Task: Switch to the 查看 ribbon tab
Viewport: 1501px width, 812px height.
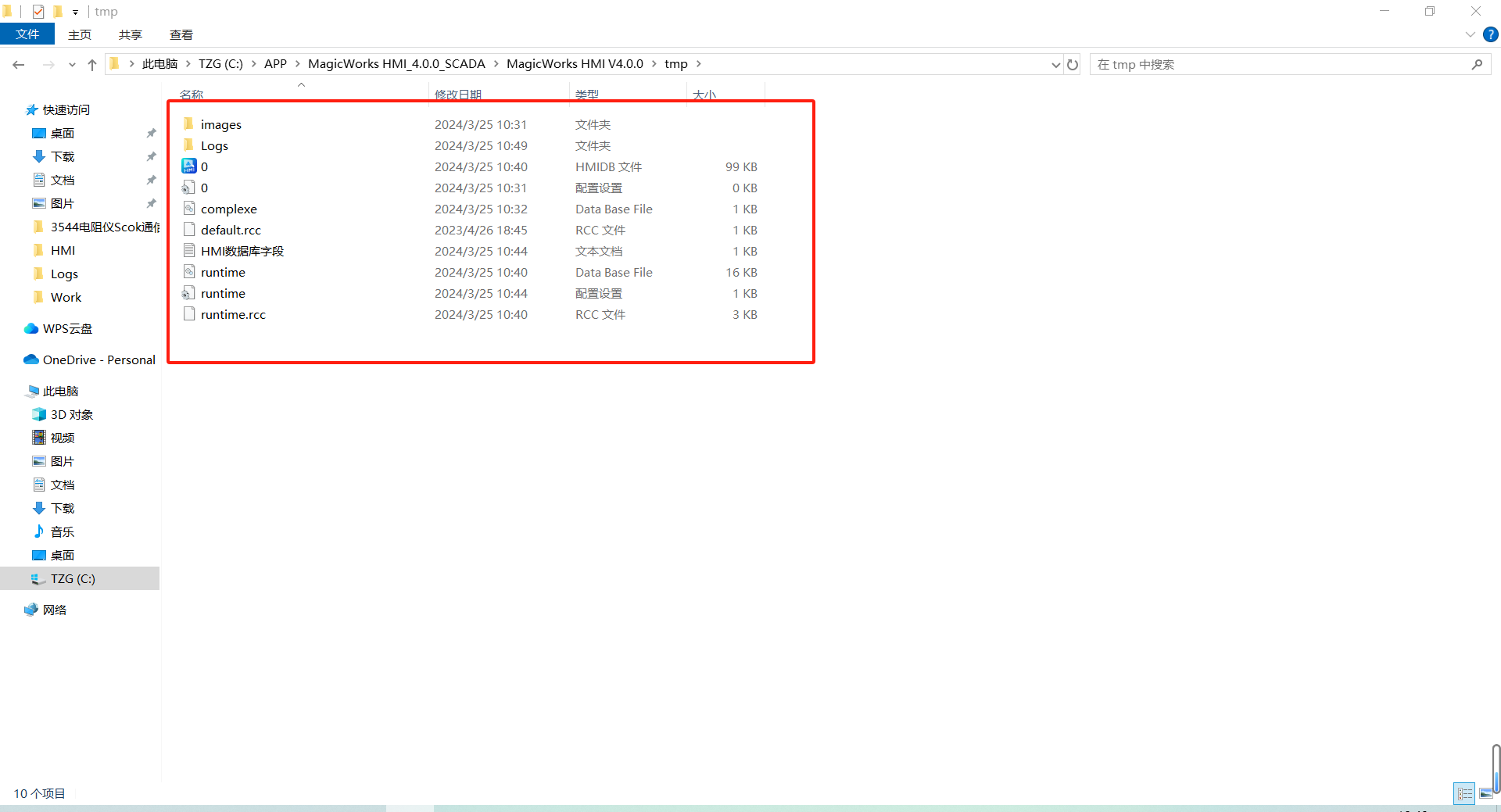Action: click(181, 34)
